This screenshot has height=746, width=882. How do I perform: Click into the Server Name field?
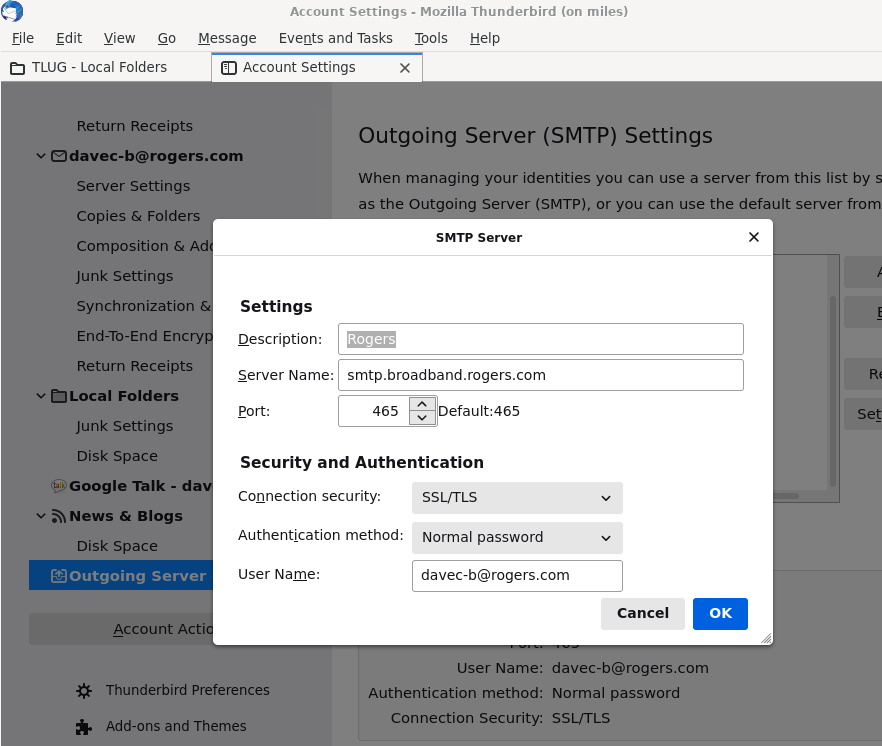[x=541, y=375]
